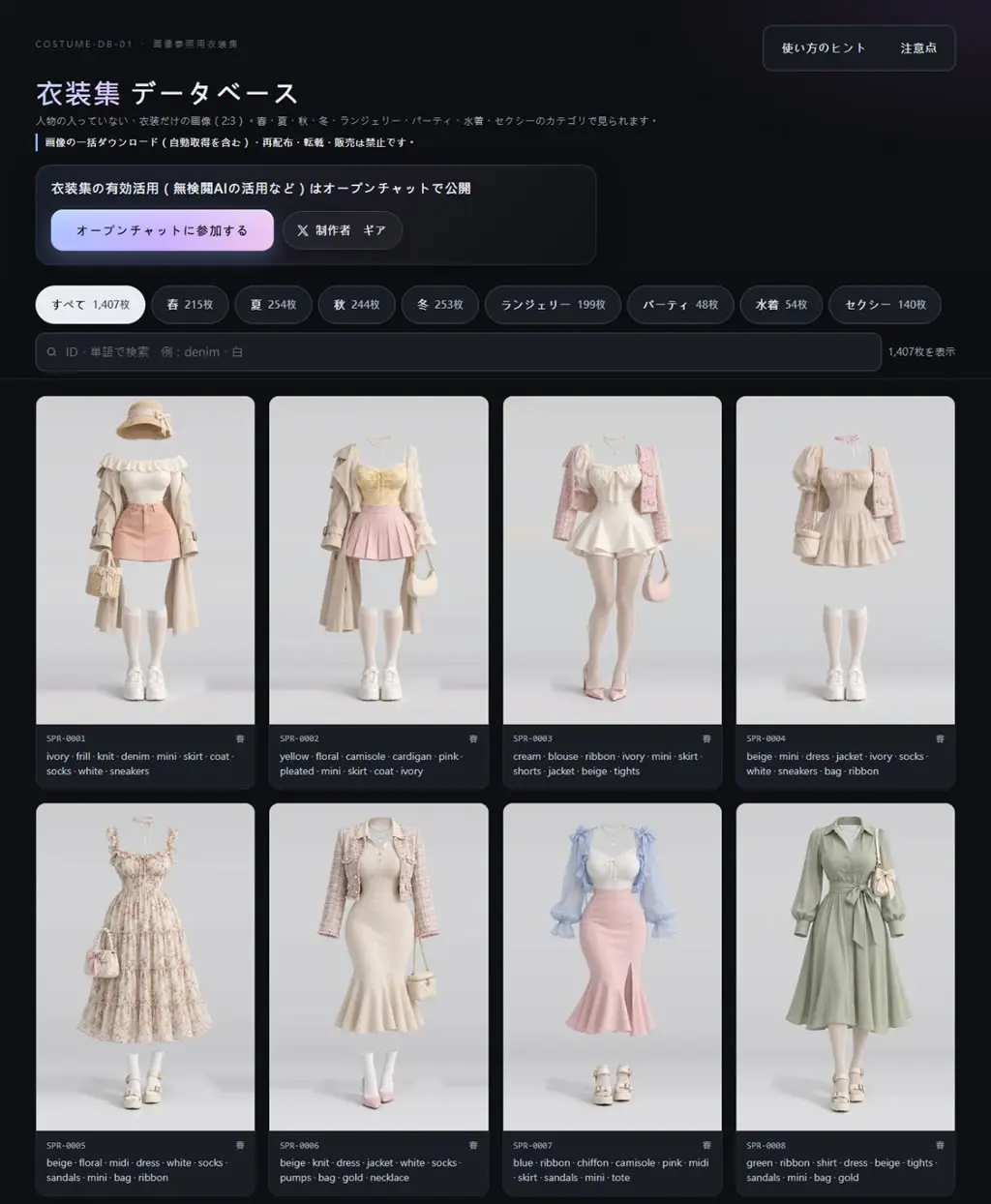Filter by 秋 244枚 category
Screen dimensions: 991x1204
tap(356, 304)
